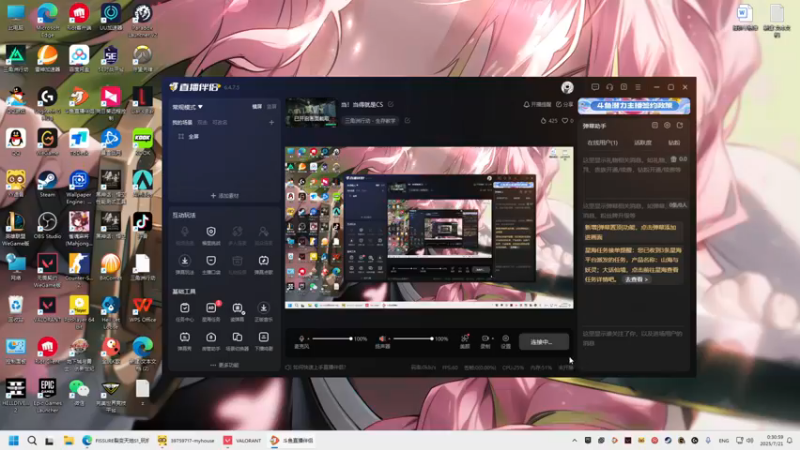The height and width of the screenshot is (450, 800).
Task: Click the 去查看 > button
Action: 636,280
